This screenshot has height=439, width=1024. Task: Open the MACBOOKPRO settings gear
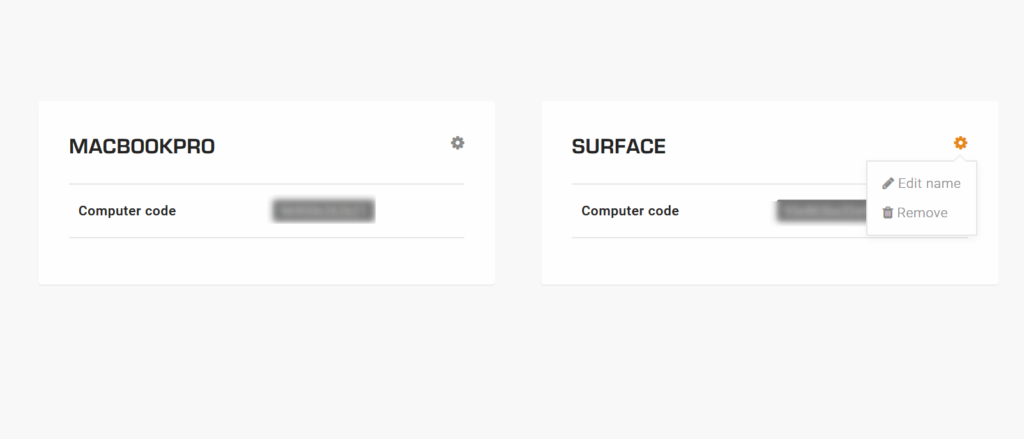tap(457, 143)
